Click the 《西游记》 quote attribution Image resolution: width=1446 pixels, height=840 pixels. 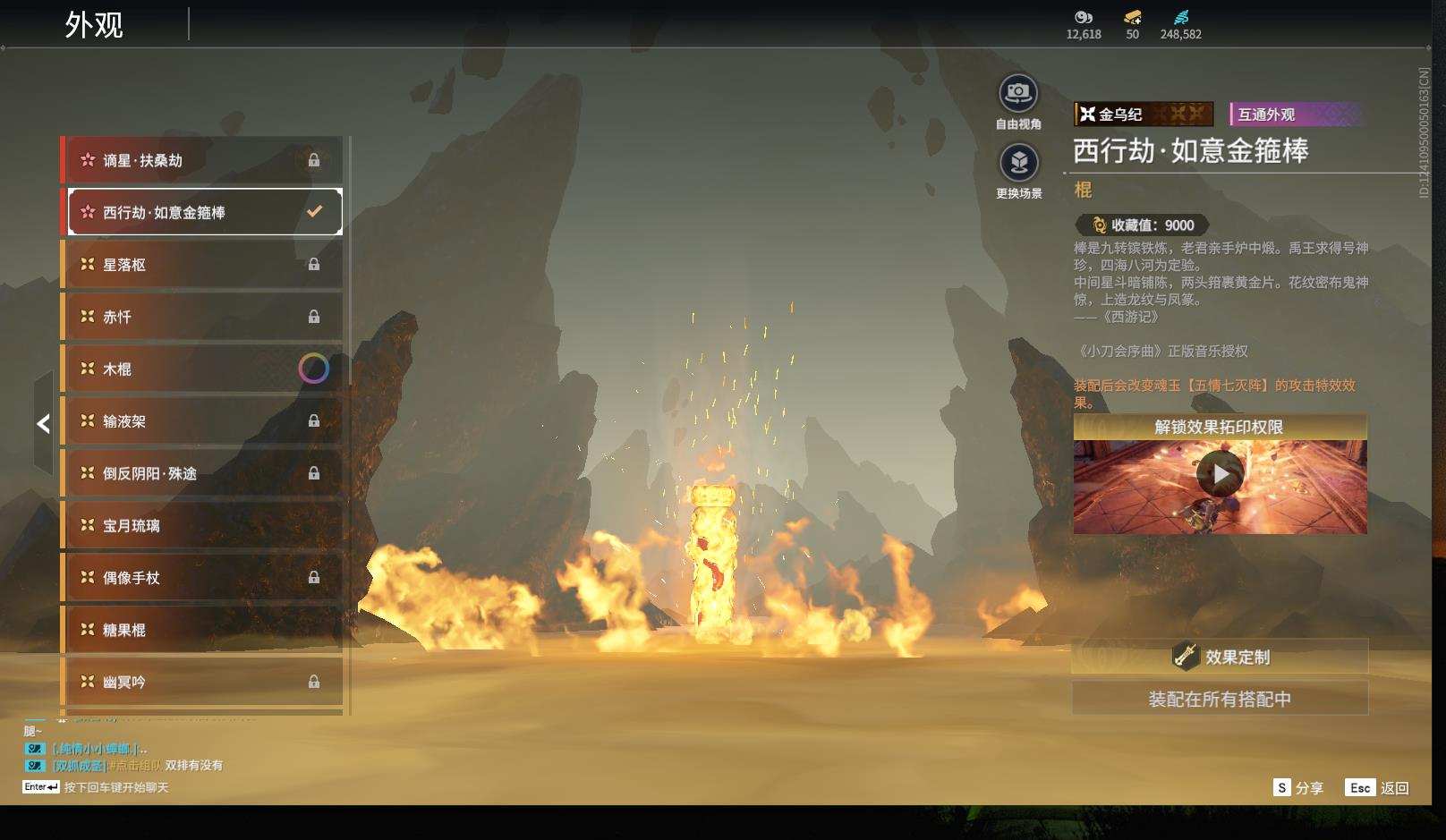click(x=1117, y=317)
